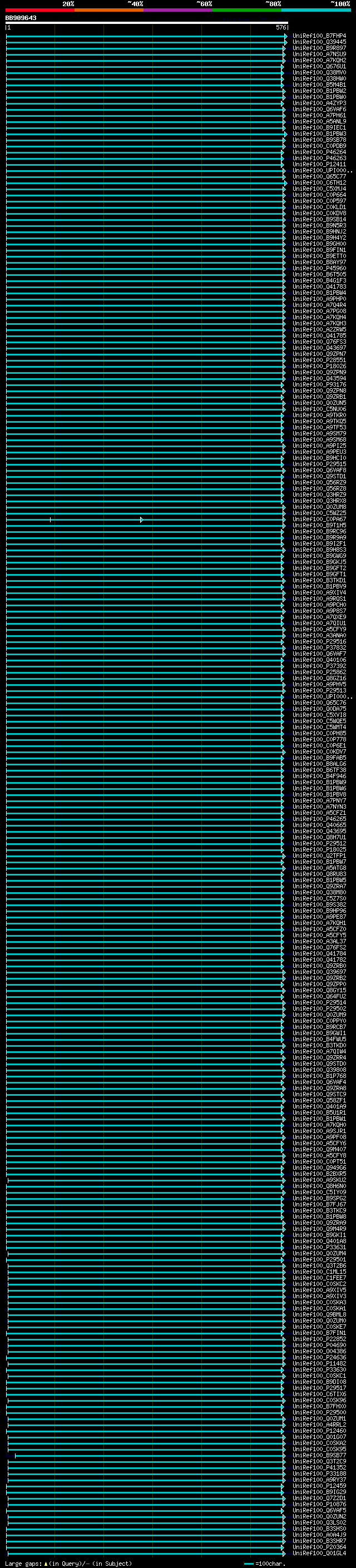Pick UniRef100_P24636 in the hit list
The height and width of the screenshot is (1568, 356).
[319, 1357]
